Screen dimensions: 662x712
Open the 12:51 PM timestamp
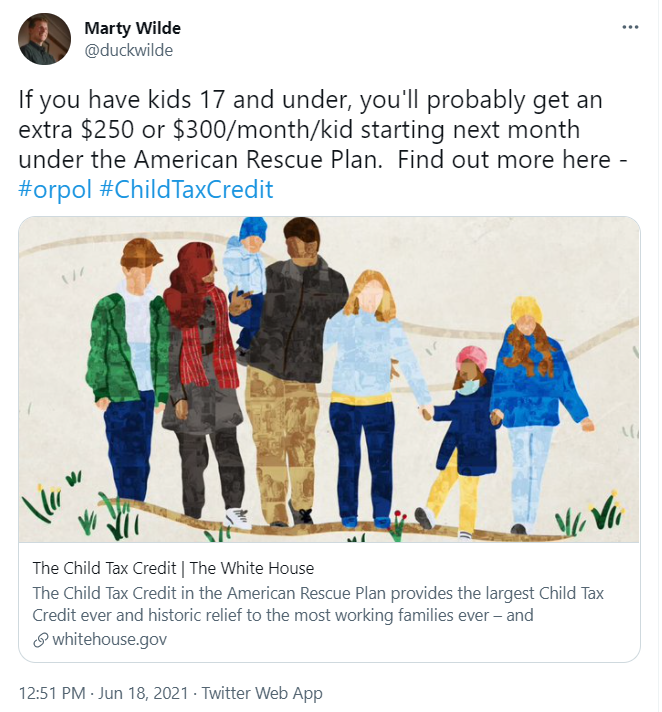(52, 693)
